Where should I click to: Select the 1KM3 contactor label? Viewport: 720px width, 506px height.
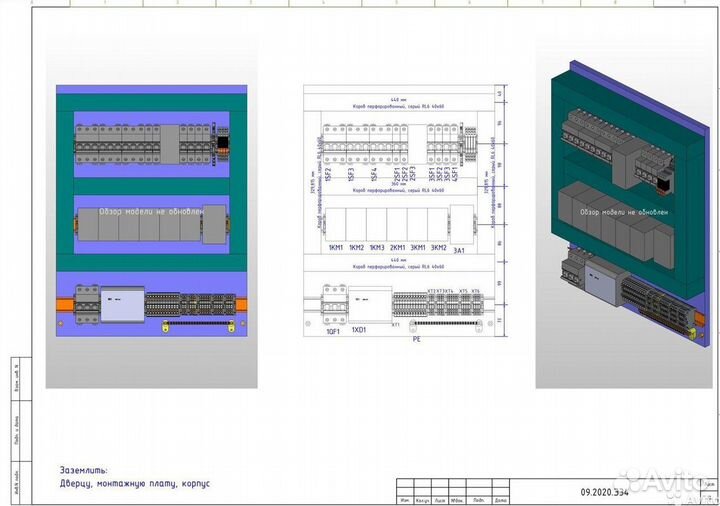[376, 247]
